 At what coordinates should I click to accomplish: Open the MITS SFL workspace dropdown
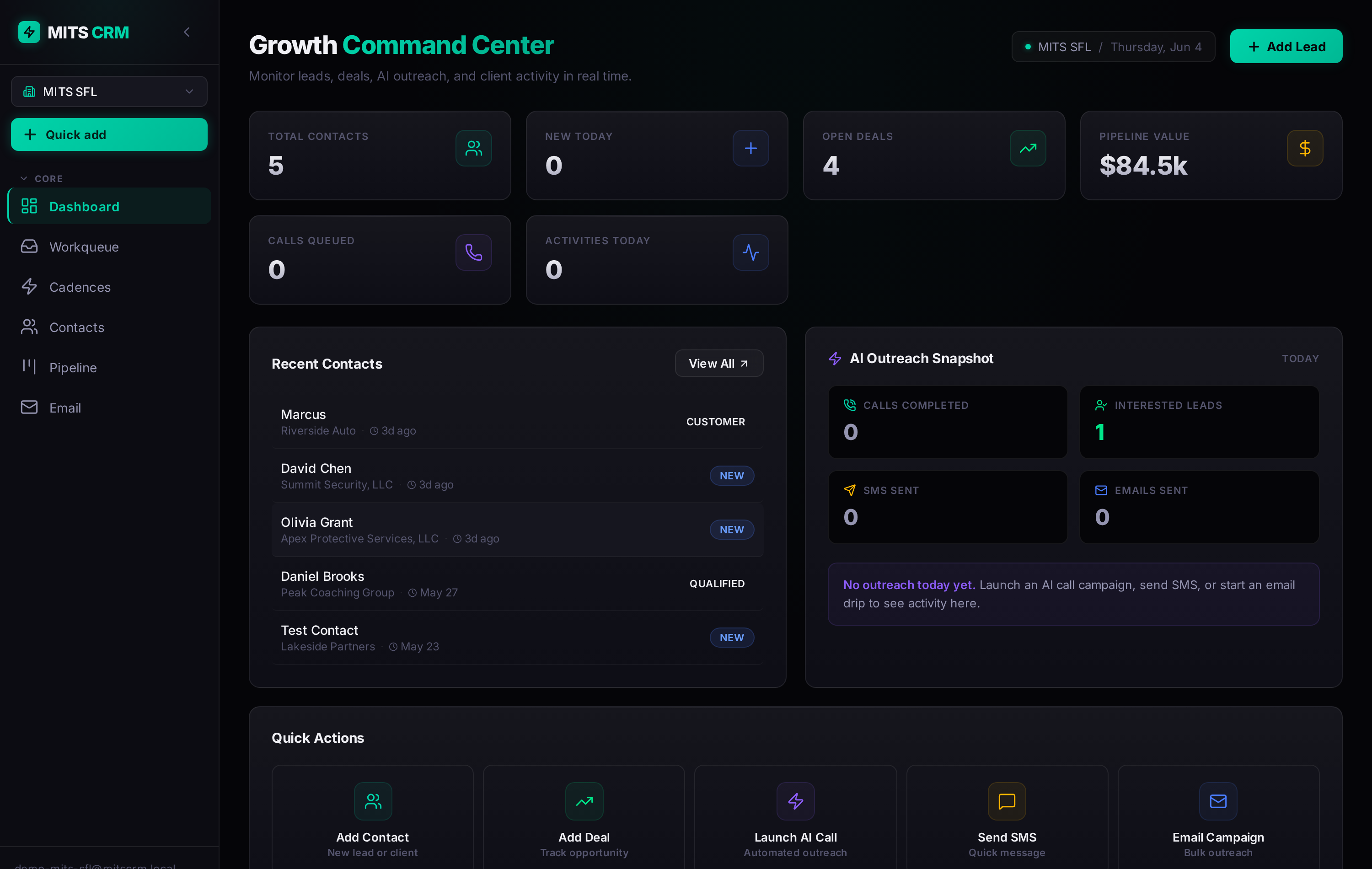point(109,91)
